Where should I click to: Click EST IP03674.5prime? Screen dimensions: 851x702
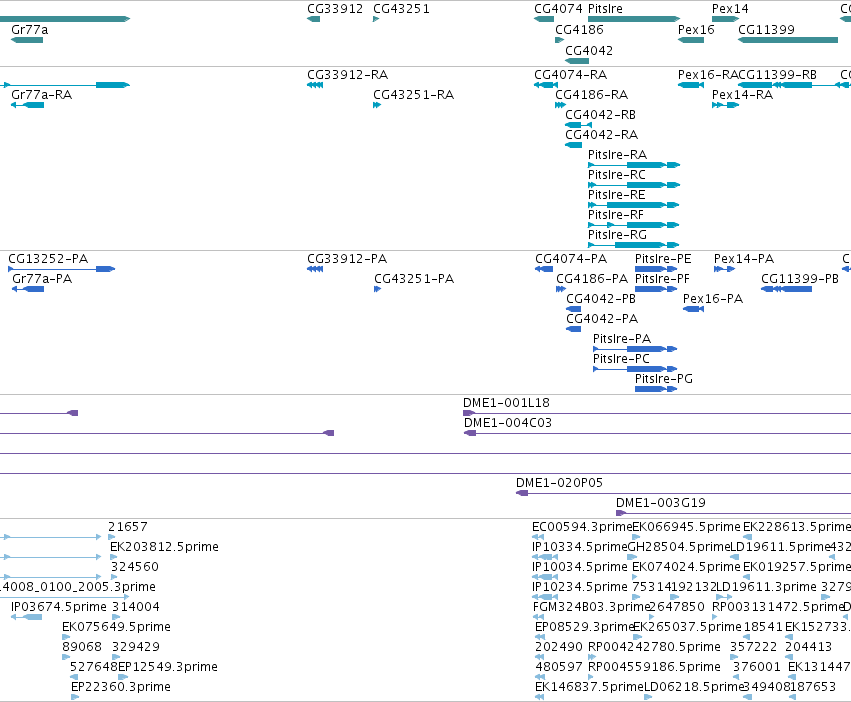[x=26, y=617]
